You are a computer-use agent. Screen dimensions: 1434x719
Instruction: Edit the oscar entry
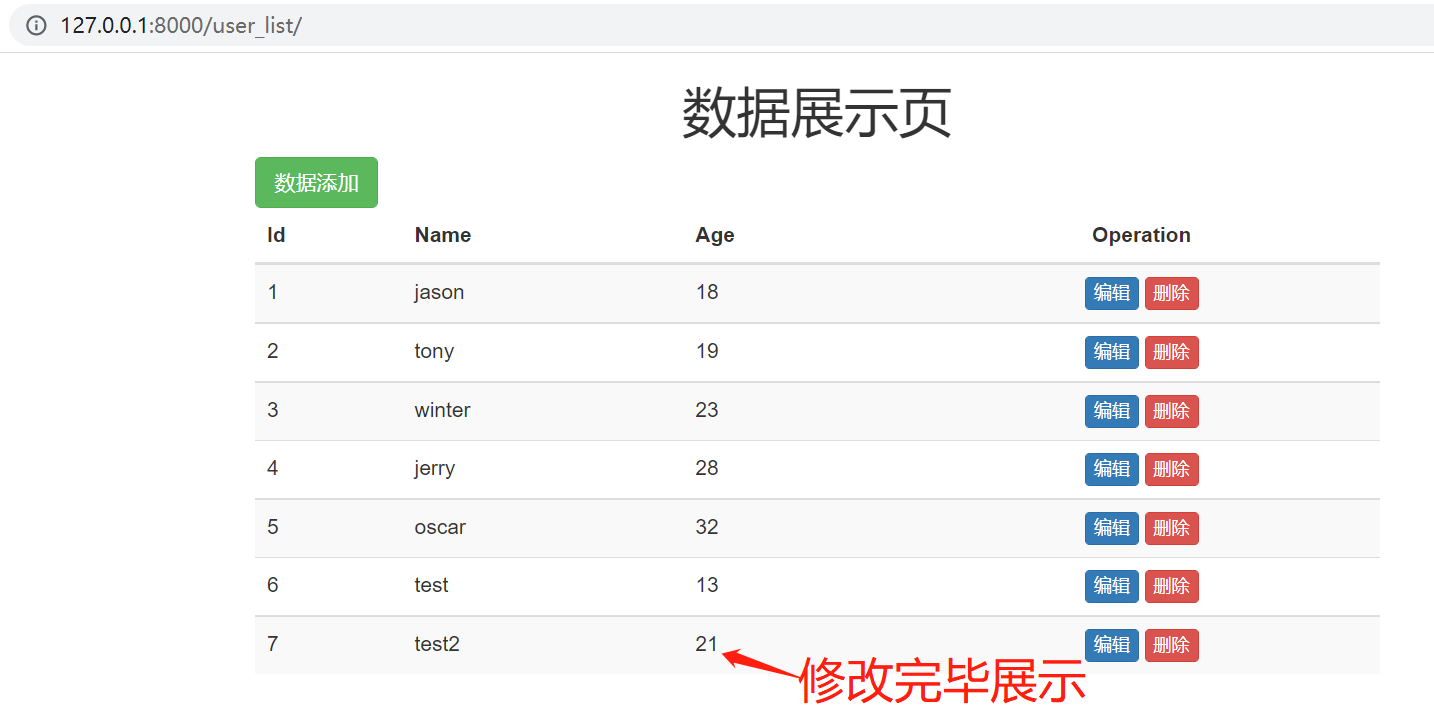(1111, 528)
